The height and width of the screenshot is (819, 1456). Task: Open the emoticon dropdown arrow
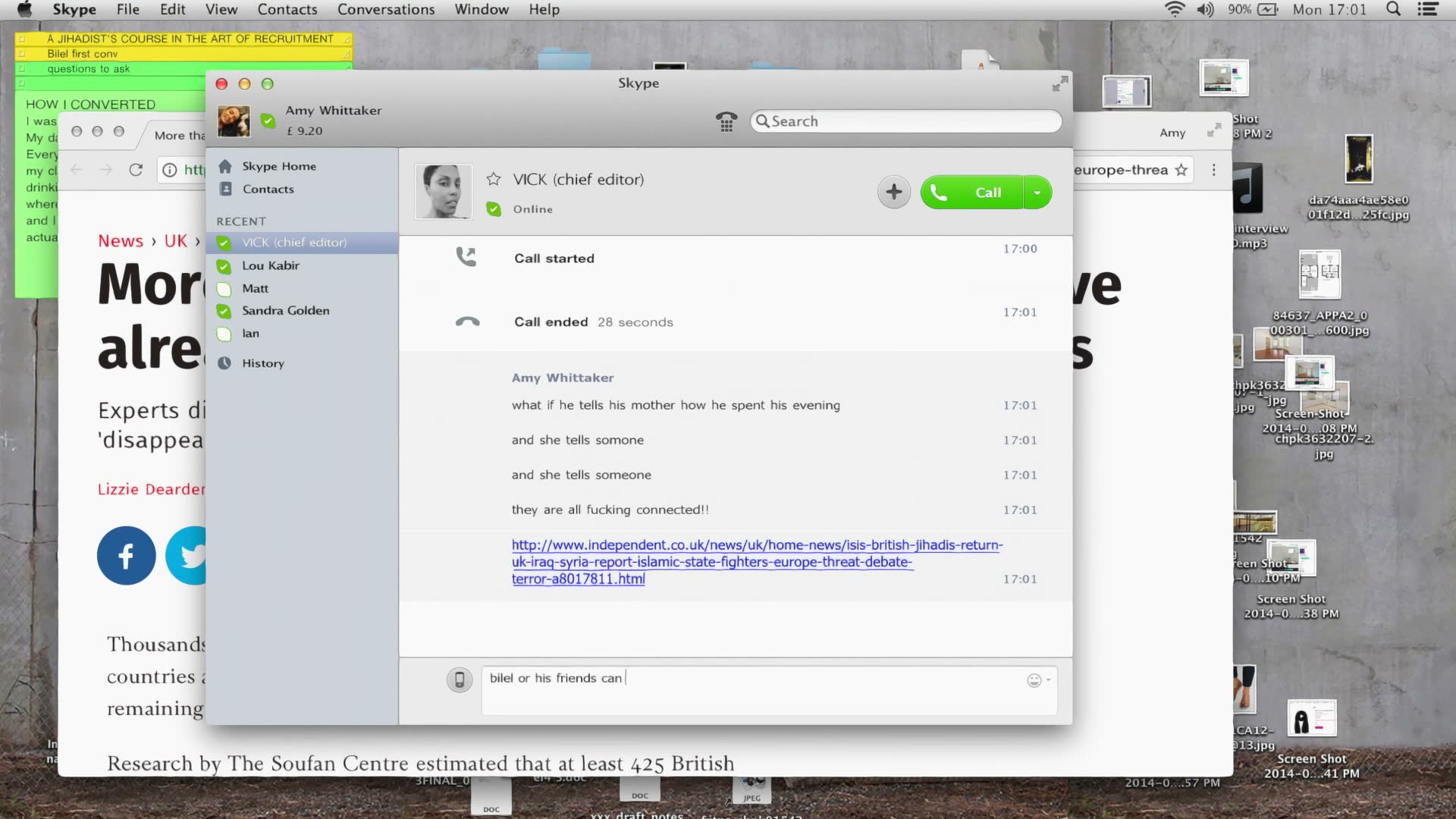coord(1049,680)
